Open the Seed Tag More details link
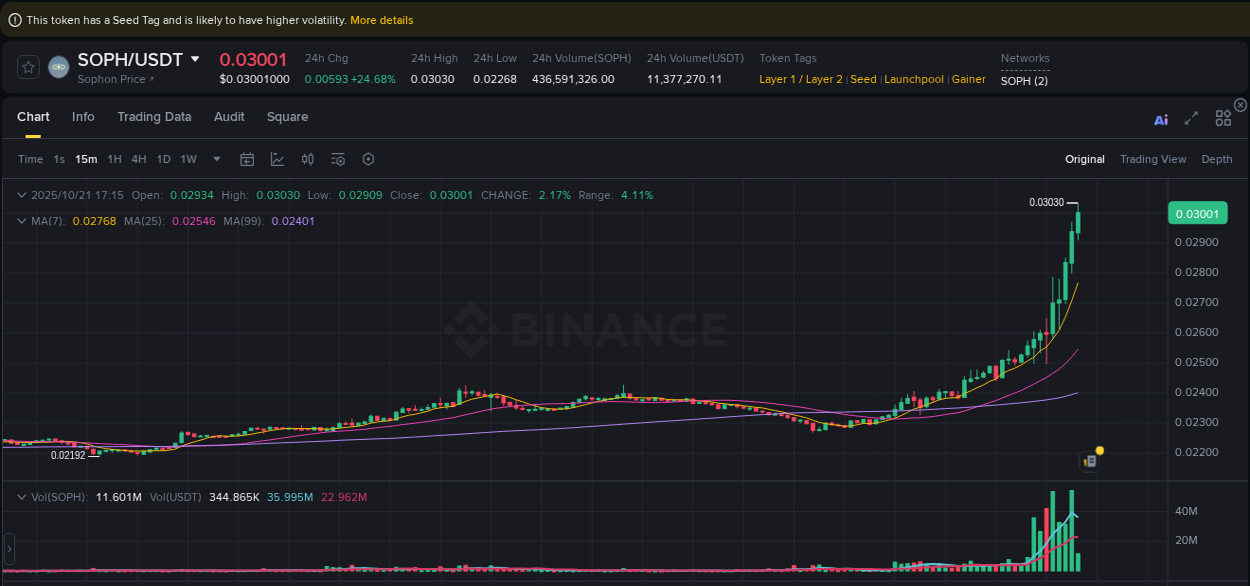The height and width of the screenshot is (586, 1250). click(381, 19)
